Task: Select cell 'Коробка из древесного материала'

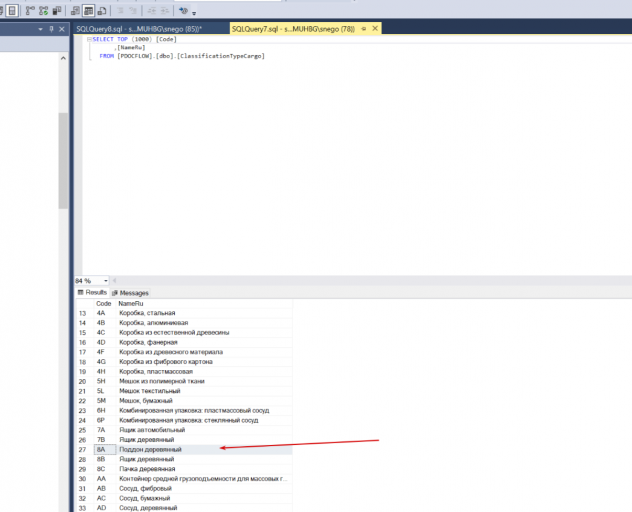Action: (x=204, y=352)
